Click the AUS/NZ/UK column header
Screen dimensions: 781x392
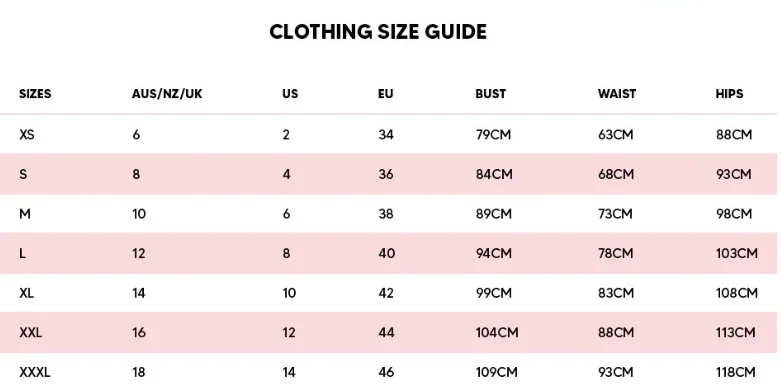tap(167, 94)
